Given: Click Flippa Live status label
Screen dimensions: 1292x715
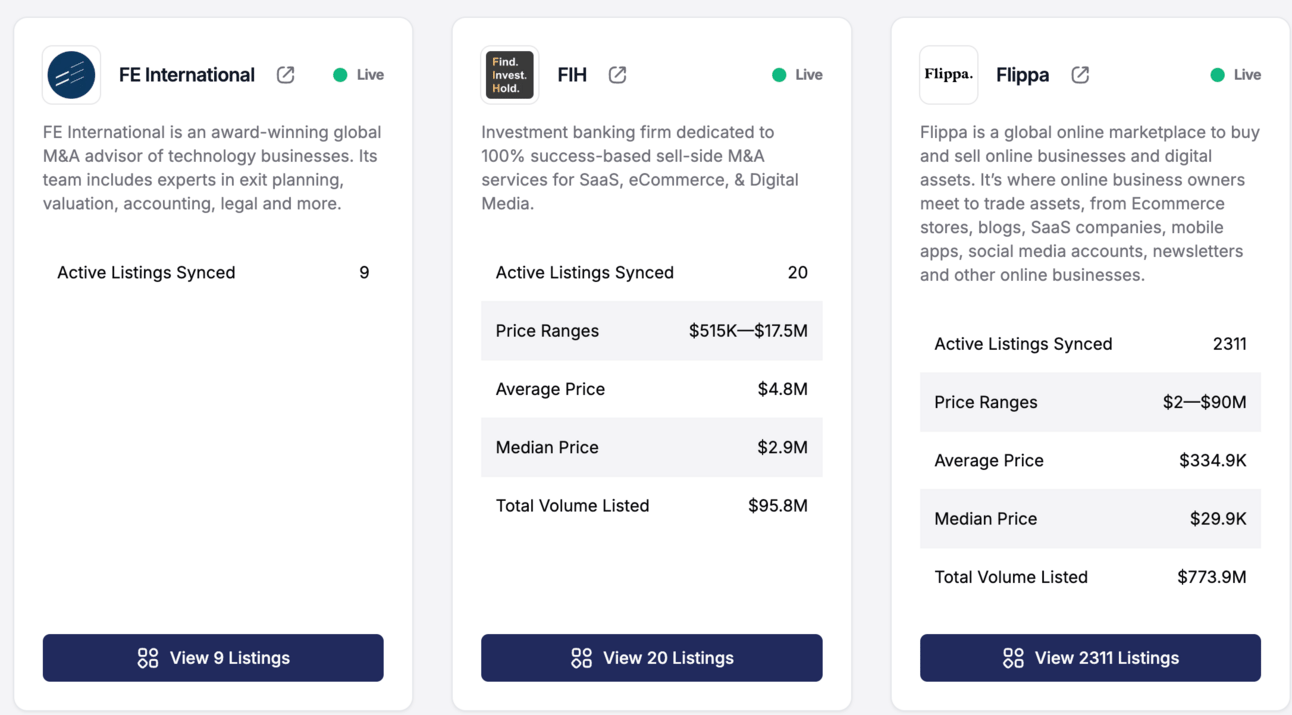Looking at the screenshot, I should pos(1247,75).
